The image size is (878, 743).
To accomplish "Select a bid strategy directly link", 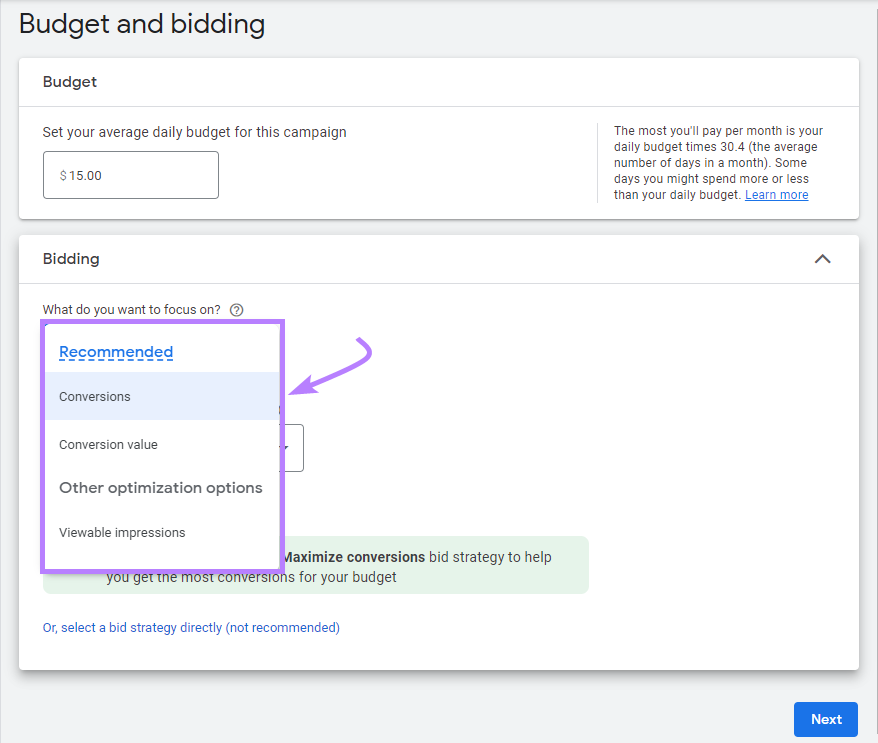I will point(191,628).
